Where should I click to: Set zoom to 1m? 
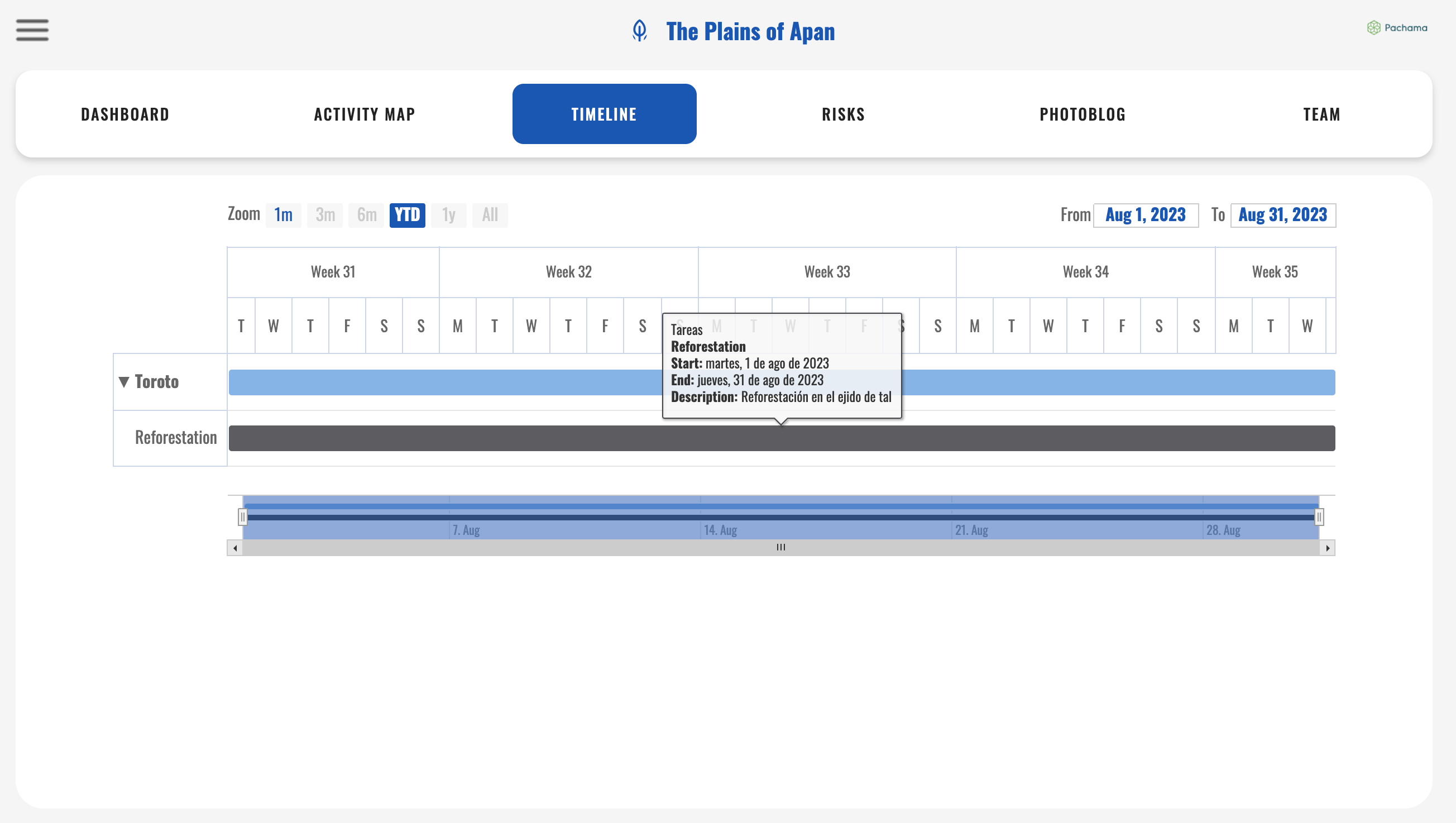click(283, 215)
